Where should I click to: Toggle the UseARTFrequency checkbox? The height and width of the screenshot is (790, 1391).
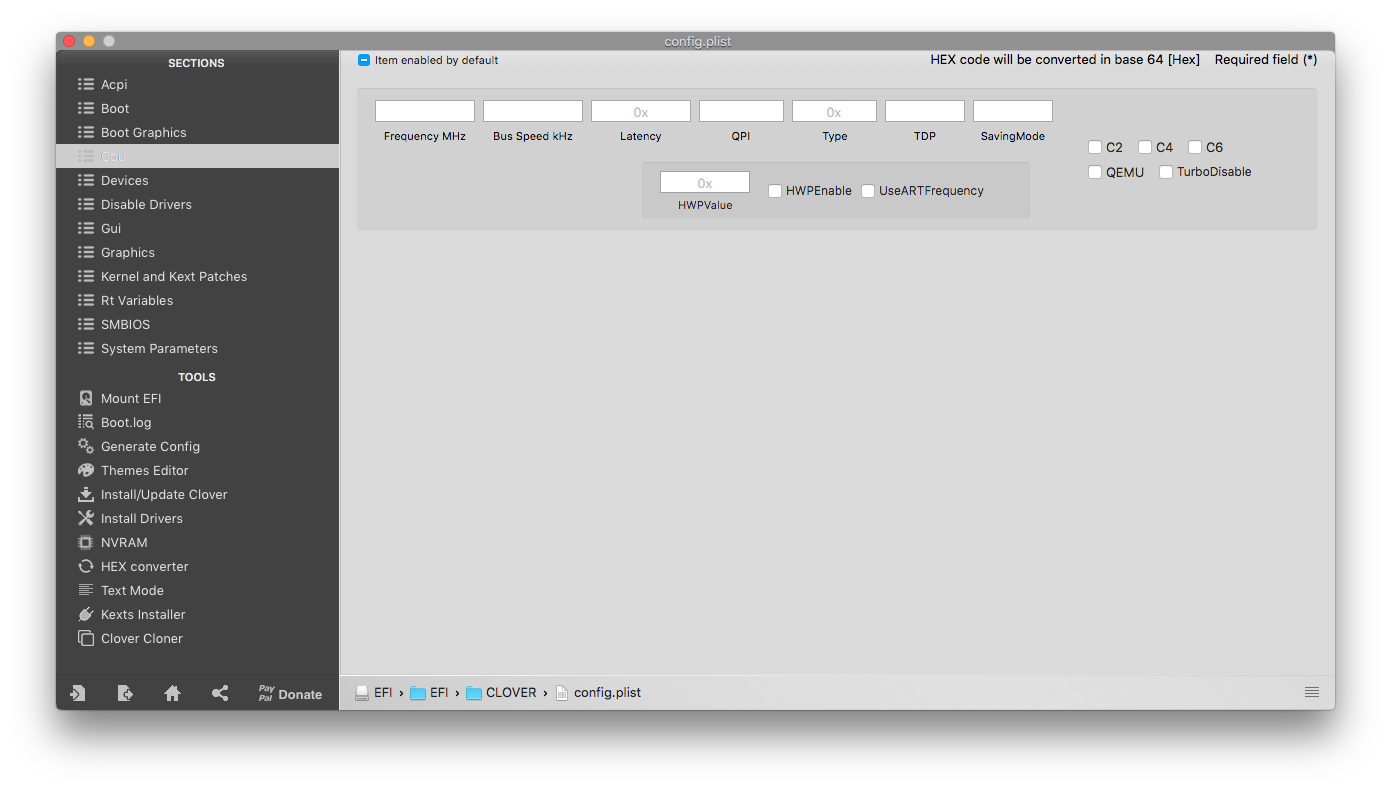(868, 191)
